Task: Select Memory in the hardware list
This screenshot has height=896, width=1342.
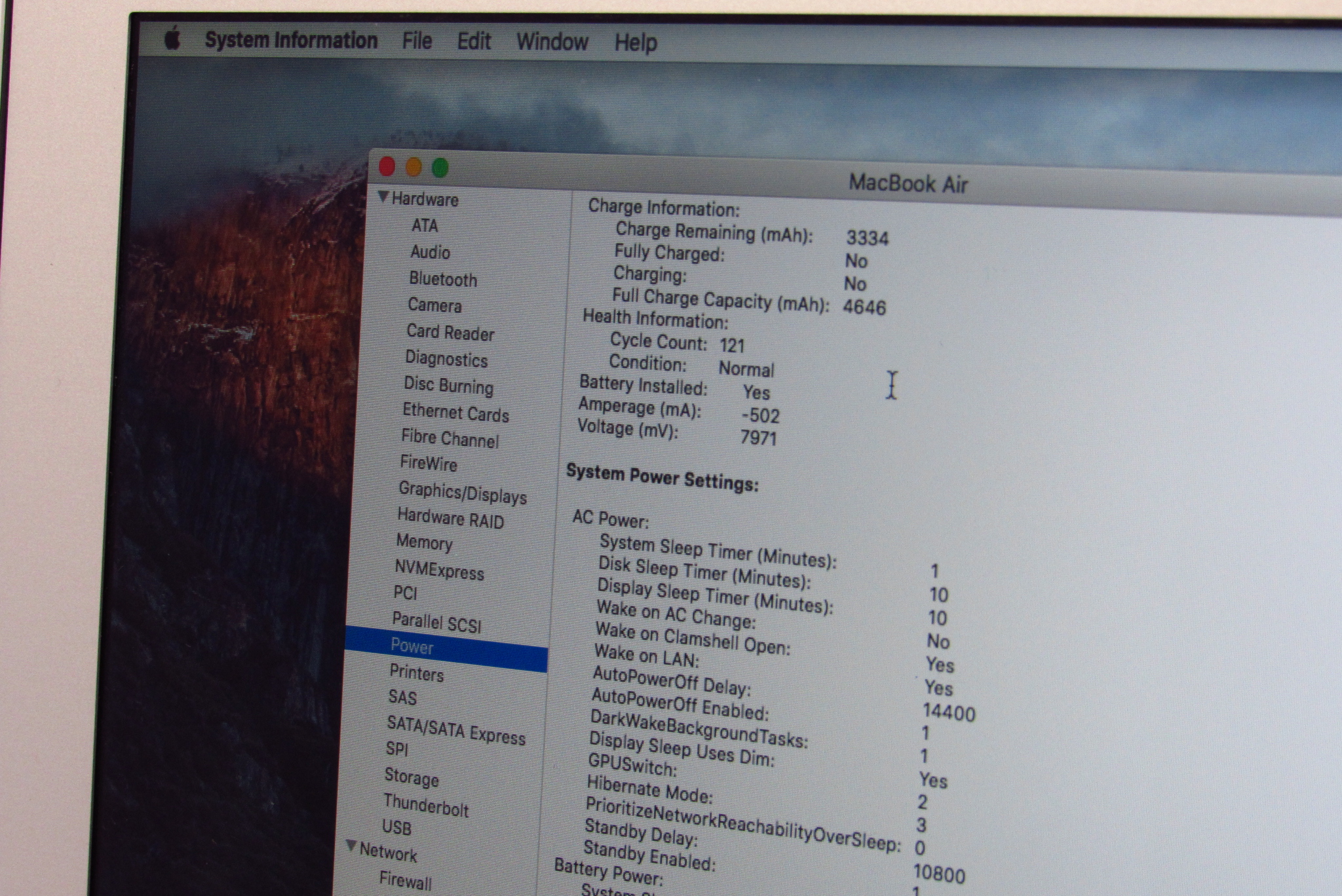Action: [424, 542]
